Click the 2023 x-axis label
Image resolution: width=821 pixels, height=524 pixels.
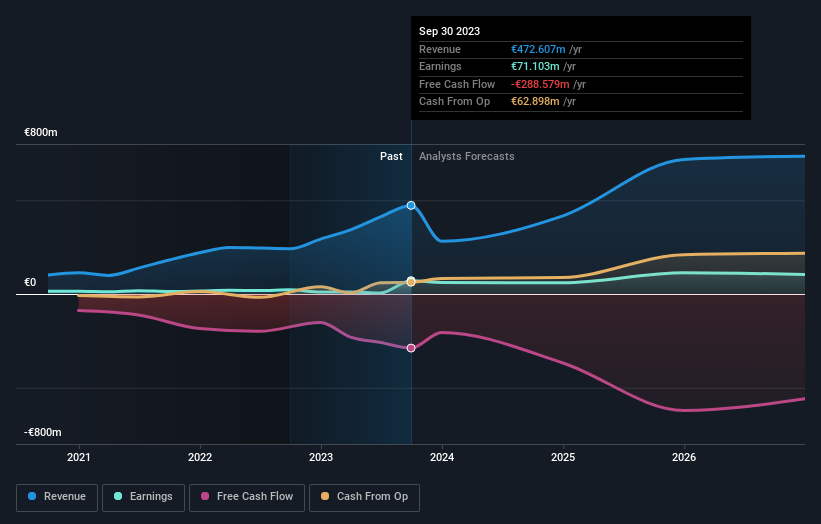(x=321, y=458)
